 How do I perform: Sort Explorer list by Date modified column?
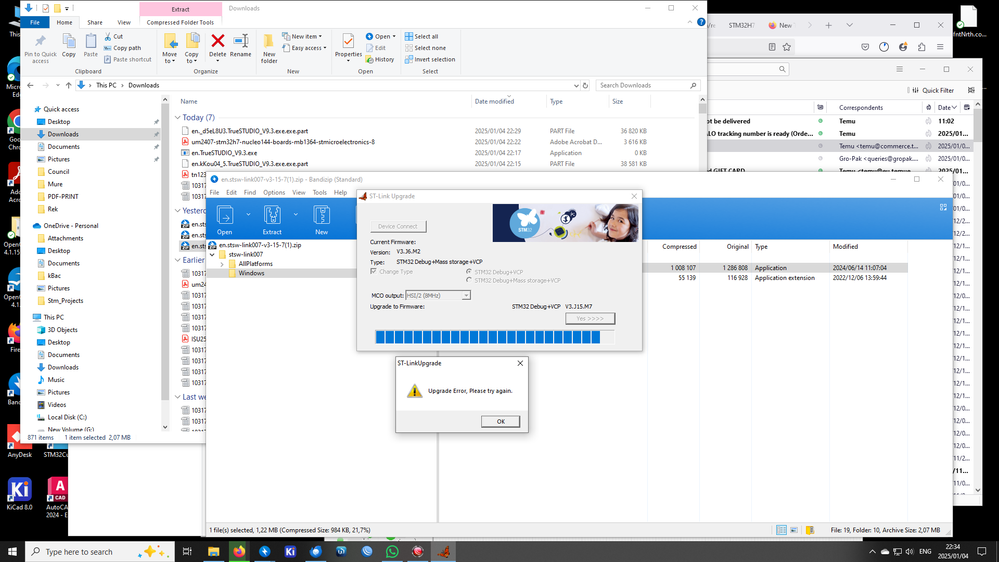coord(494,101)
